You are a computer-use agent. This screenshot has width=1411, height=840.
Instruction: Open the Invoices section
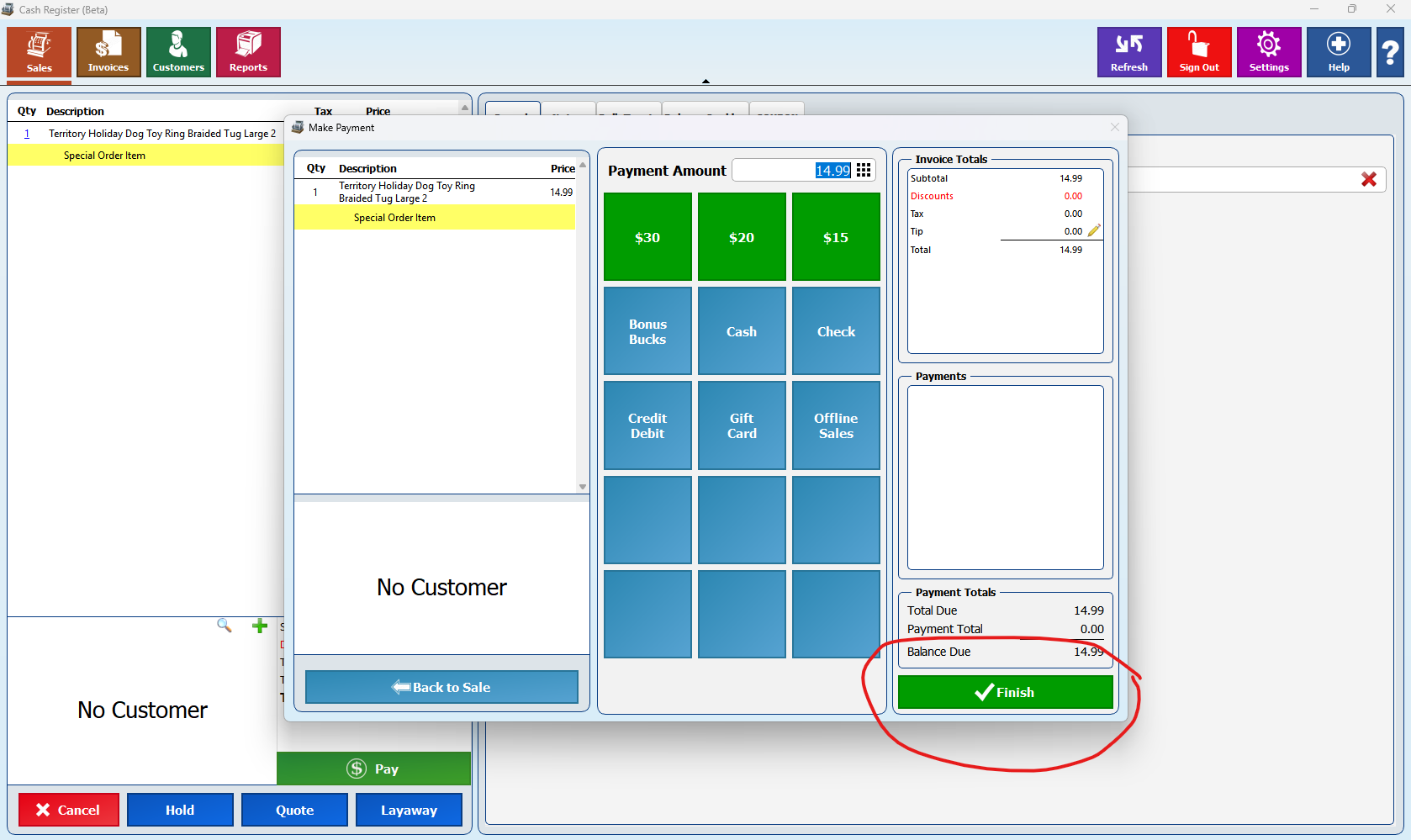click(x=108, y=52)
